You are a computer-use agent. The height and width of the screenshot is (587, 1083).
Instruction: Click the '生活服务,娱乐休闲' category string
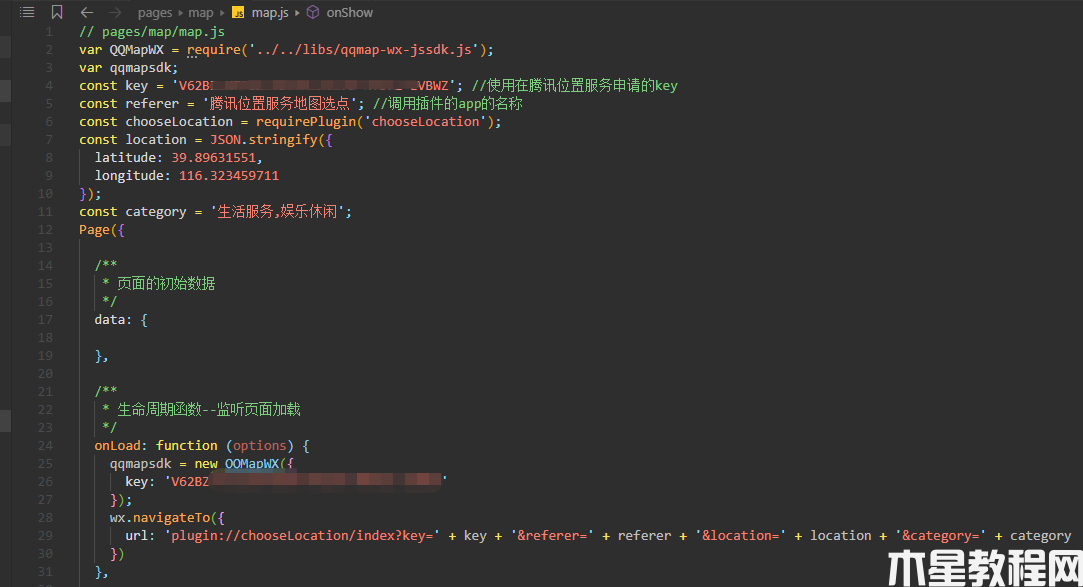[277, 211]
